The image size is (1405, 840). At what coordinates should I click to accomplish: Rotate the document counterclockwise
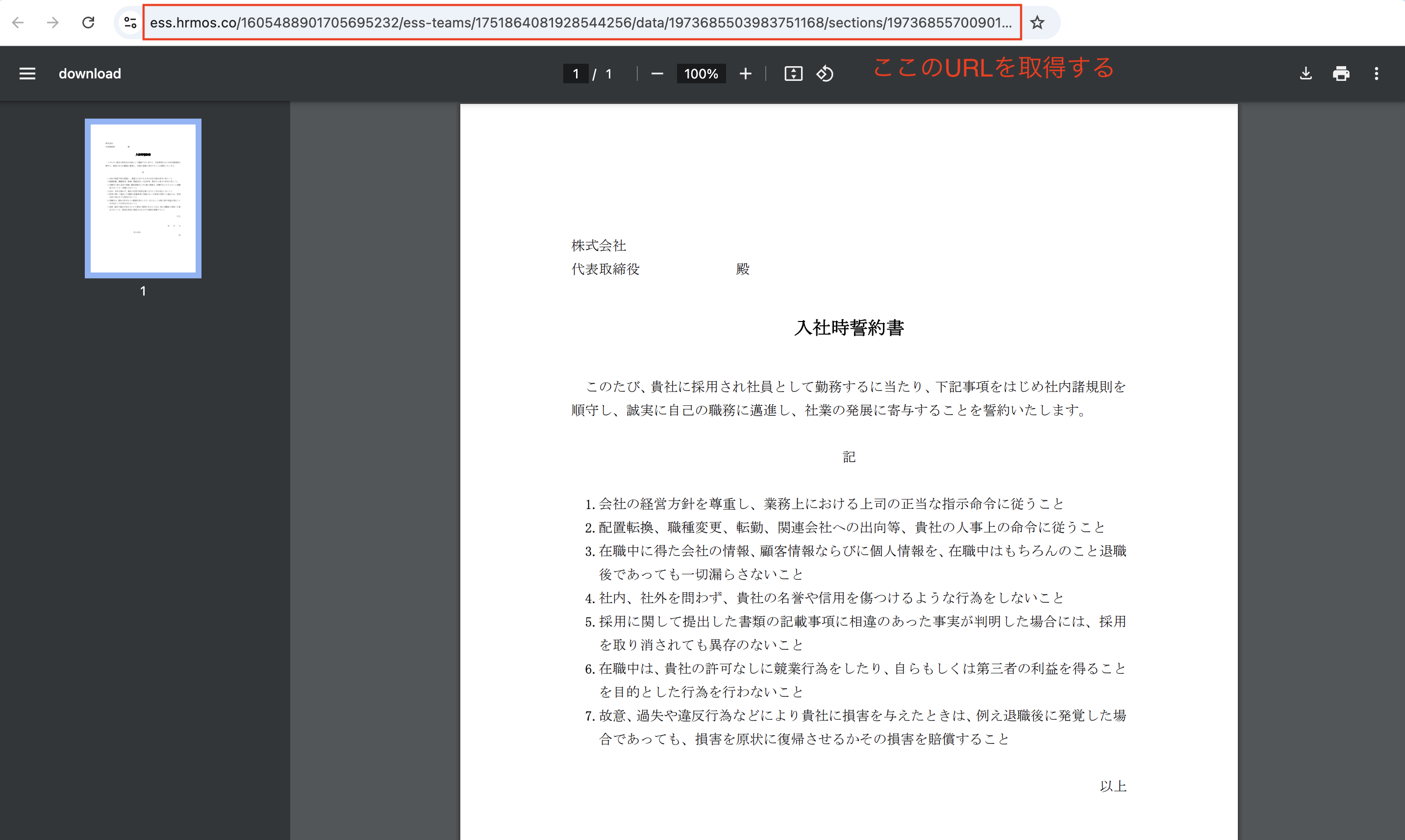(x=825, y=74)
